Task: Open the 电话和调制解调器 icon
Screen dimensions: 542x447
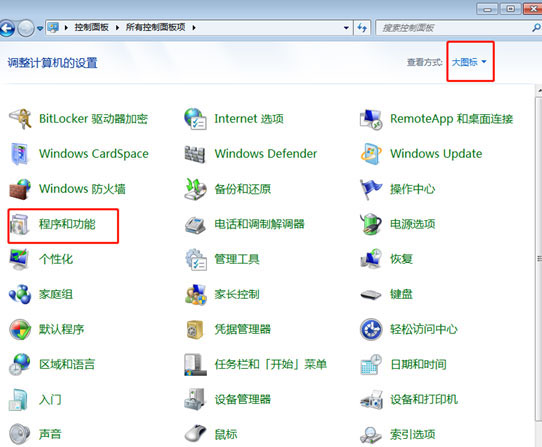Action: pyautogui.click(x=195, y=225)
